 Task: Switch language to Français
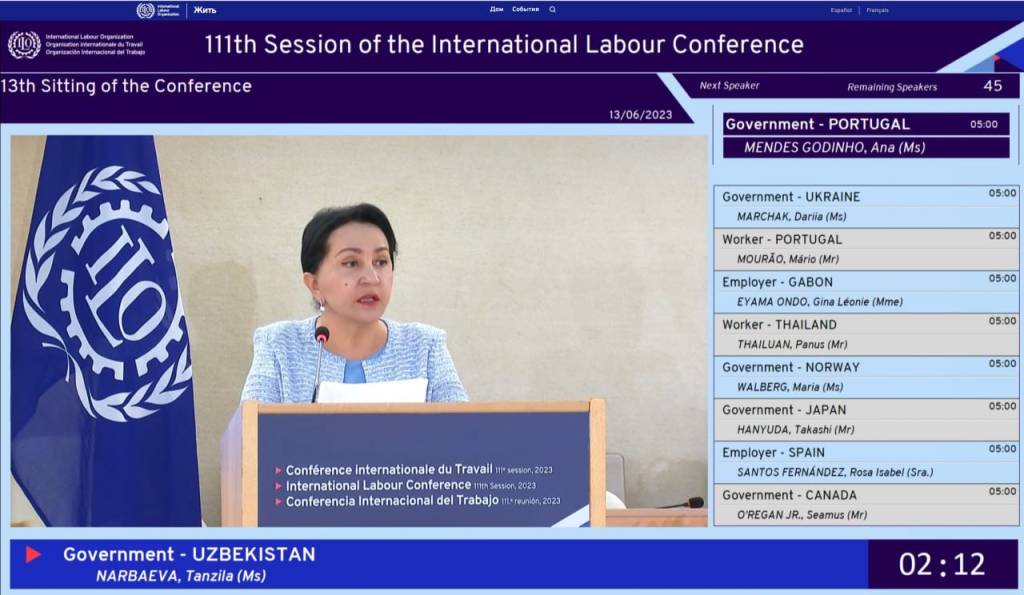click(x=877, y=10)
